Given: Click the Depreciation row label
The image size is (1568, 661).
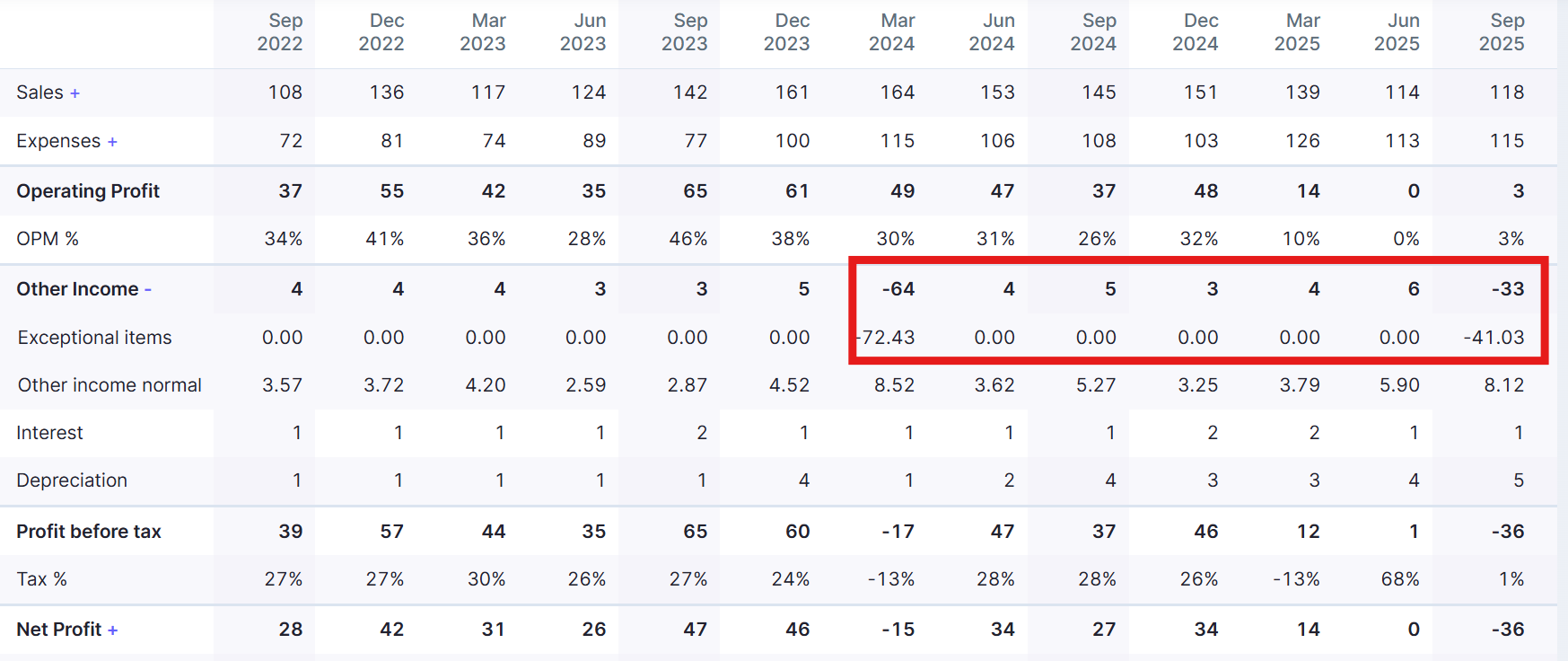Looking at the screenshot, I should coord(72,480).
